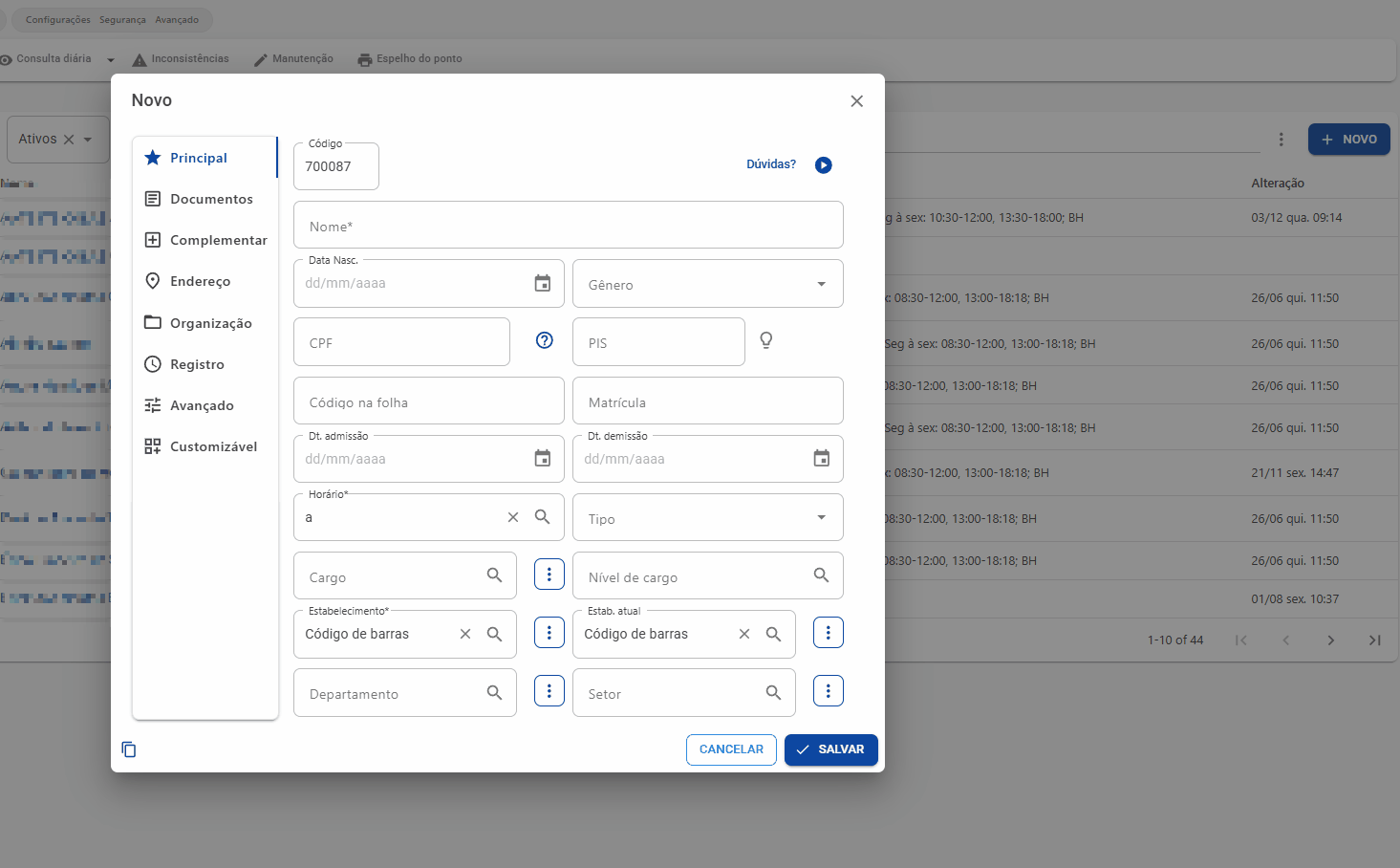The height and width of the screenshot is (868, 1400).
Task: Clear the Horário field value
Action: 513,517
